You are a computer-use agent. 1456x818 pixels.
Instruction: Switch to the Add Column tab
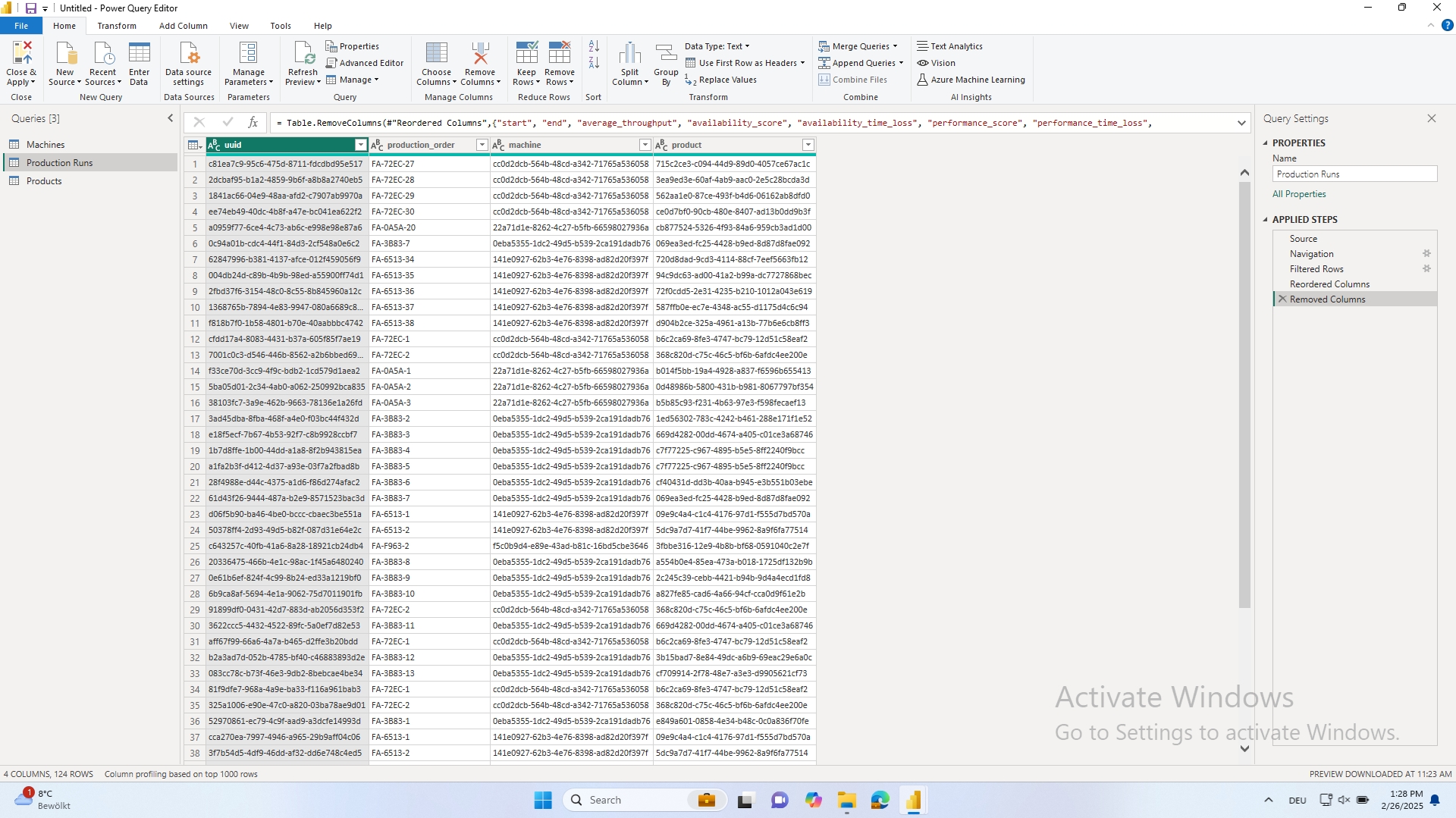click(x=184, y=26)
